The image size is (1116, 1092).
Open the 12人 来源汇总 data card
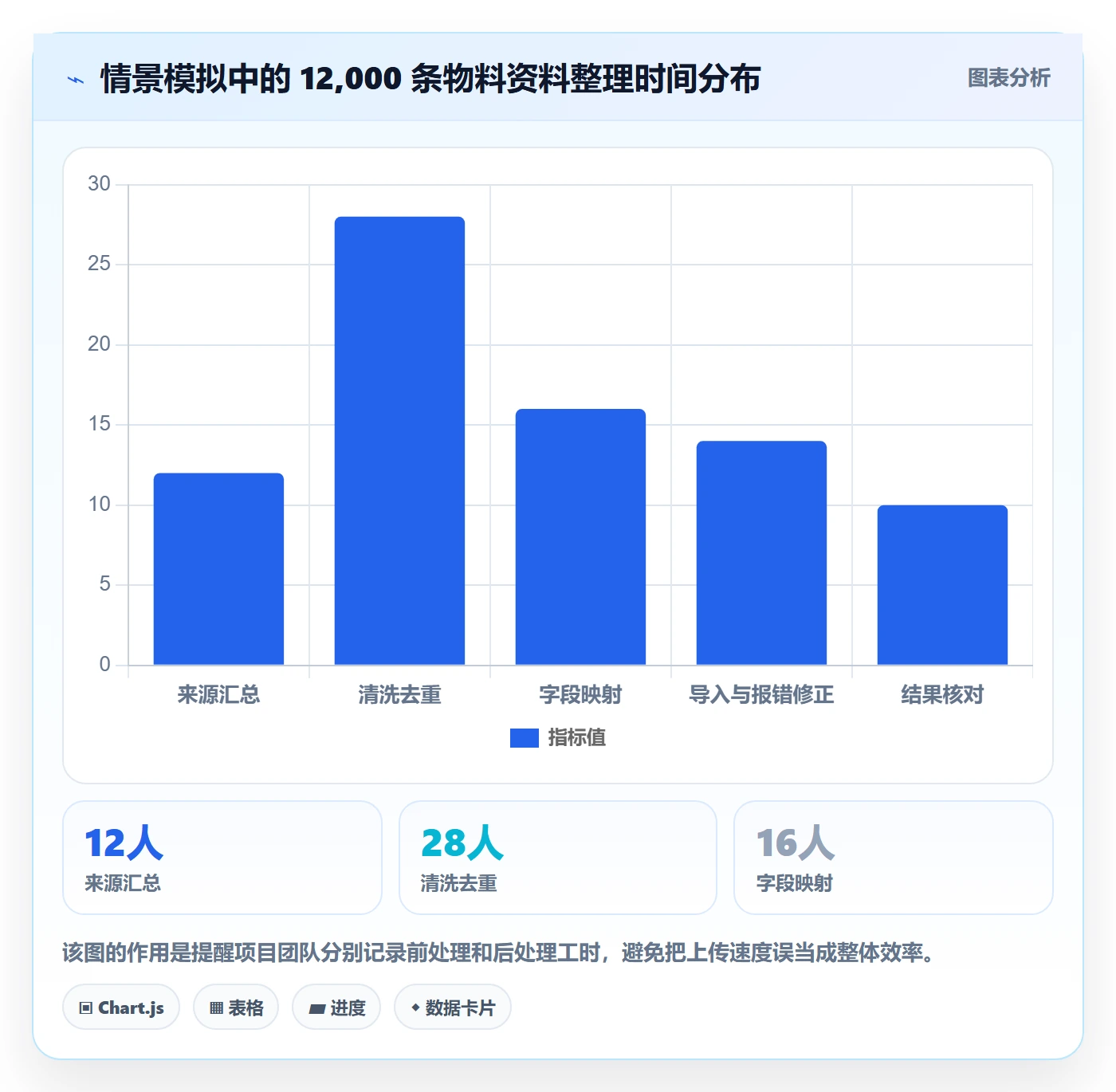(222, 858)
